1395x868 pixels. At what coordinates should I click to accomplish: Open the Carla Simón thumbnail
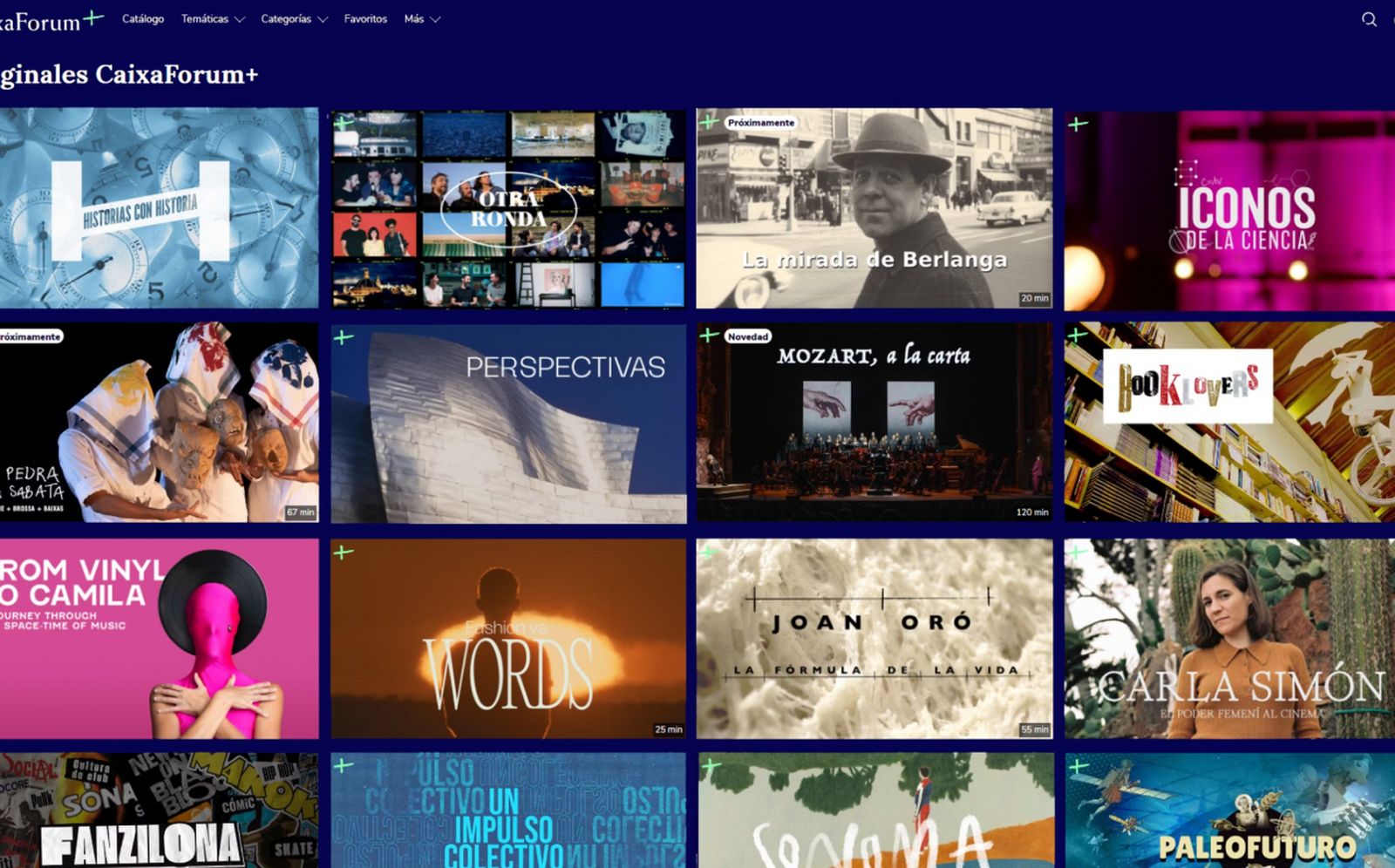(1229, 639)
